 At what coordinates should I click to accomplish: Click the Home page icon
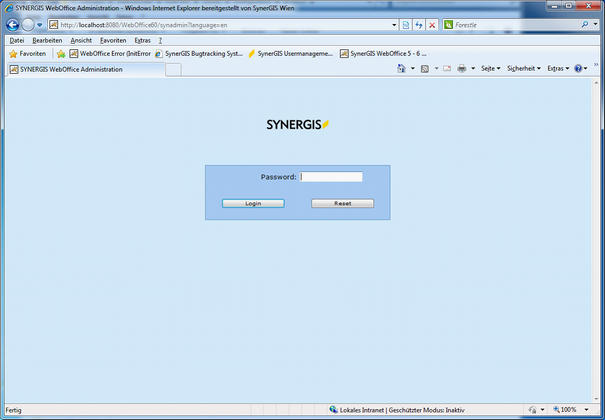pyautogui.click(x=401, y=68)
